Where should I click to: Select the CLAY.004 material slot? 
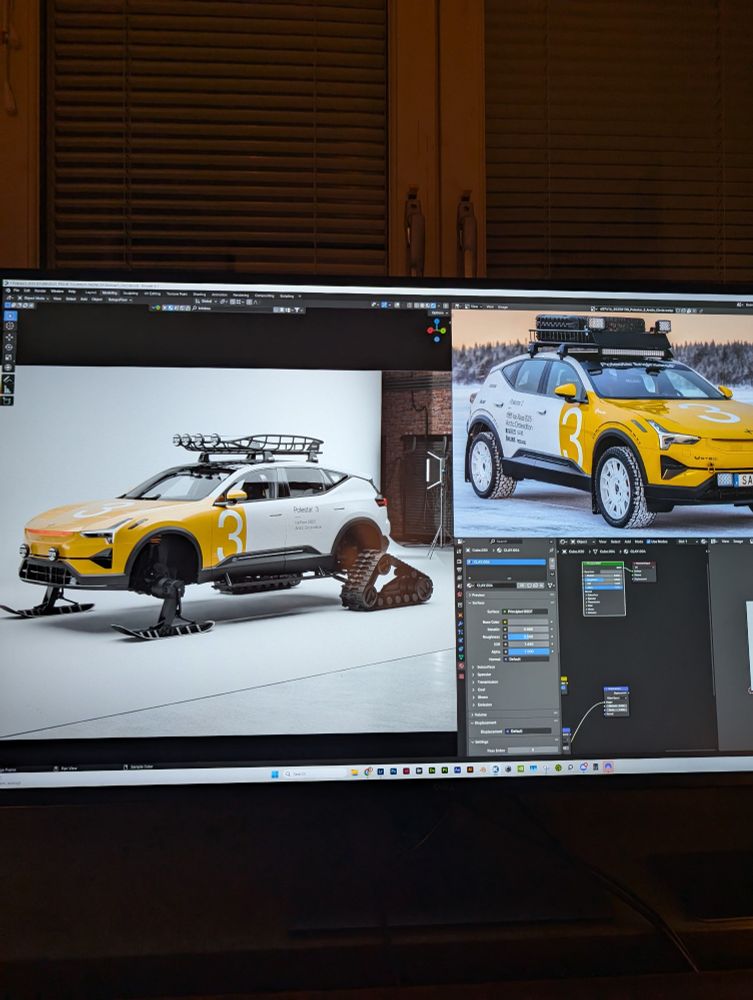(506, 562)
